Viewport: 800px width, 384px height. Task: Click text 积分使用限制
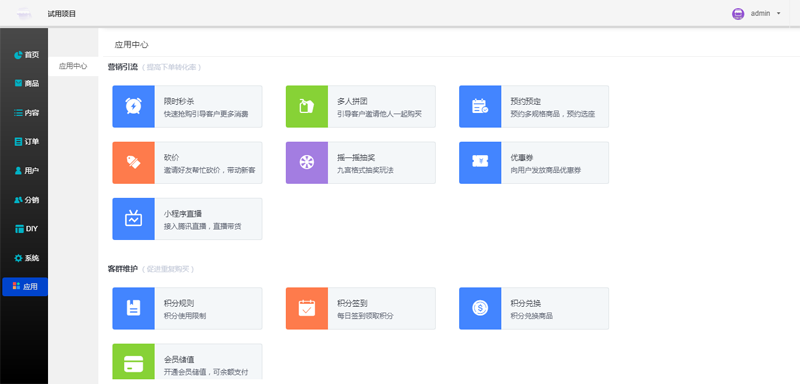pyautogui.click(x=185, y=316)
